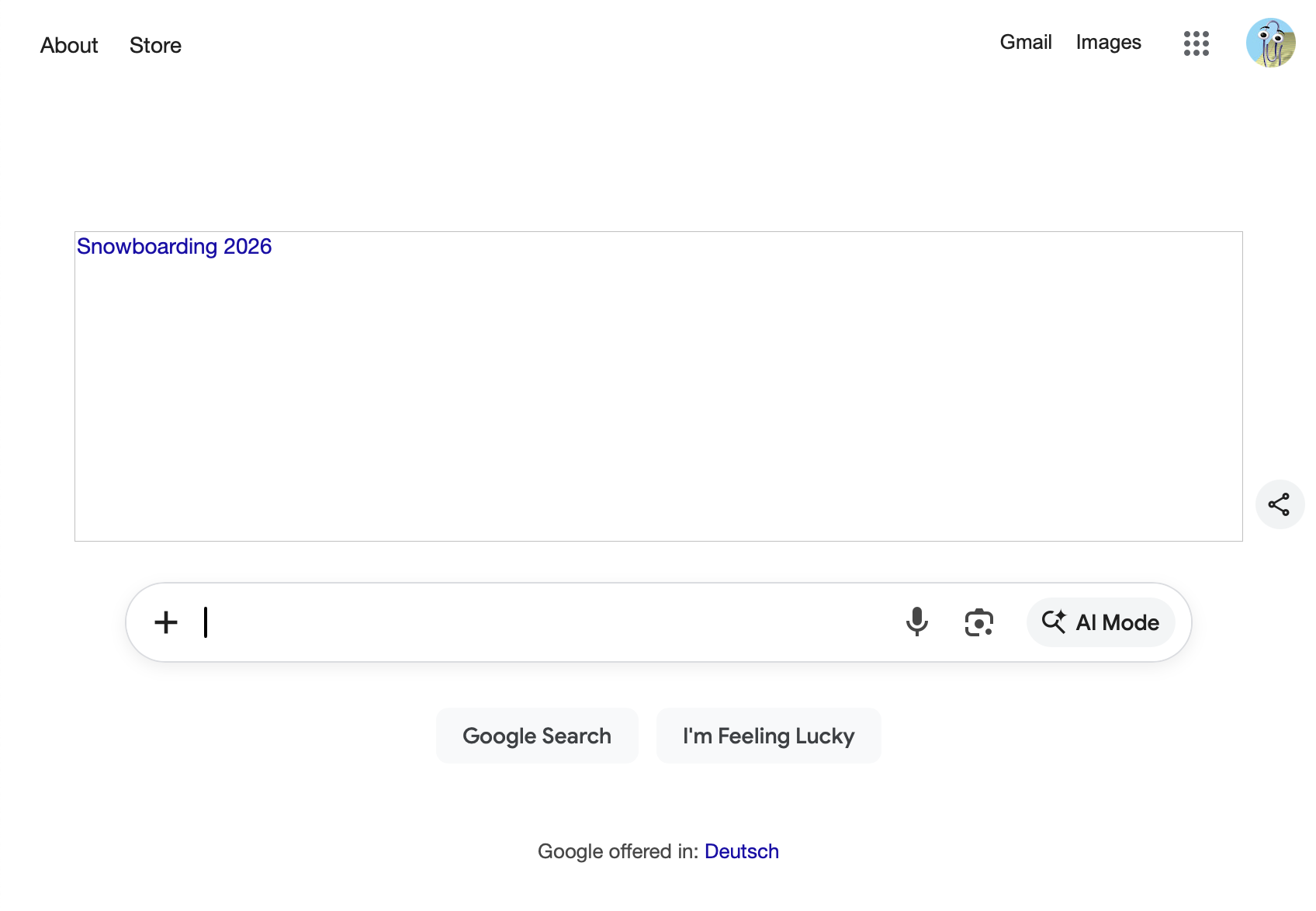This screenshot has width=1316, height=911.
Task: Switch to AI Mode
Action: pos(1117,622)
